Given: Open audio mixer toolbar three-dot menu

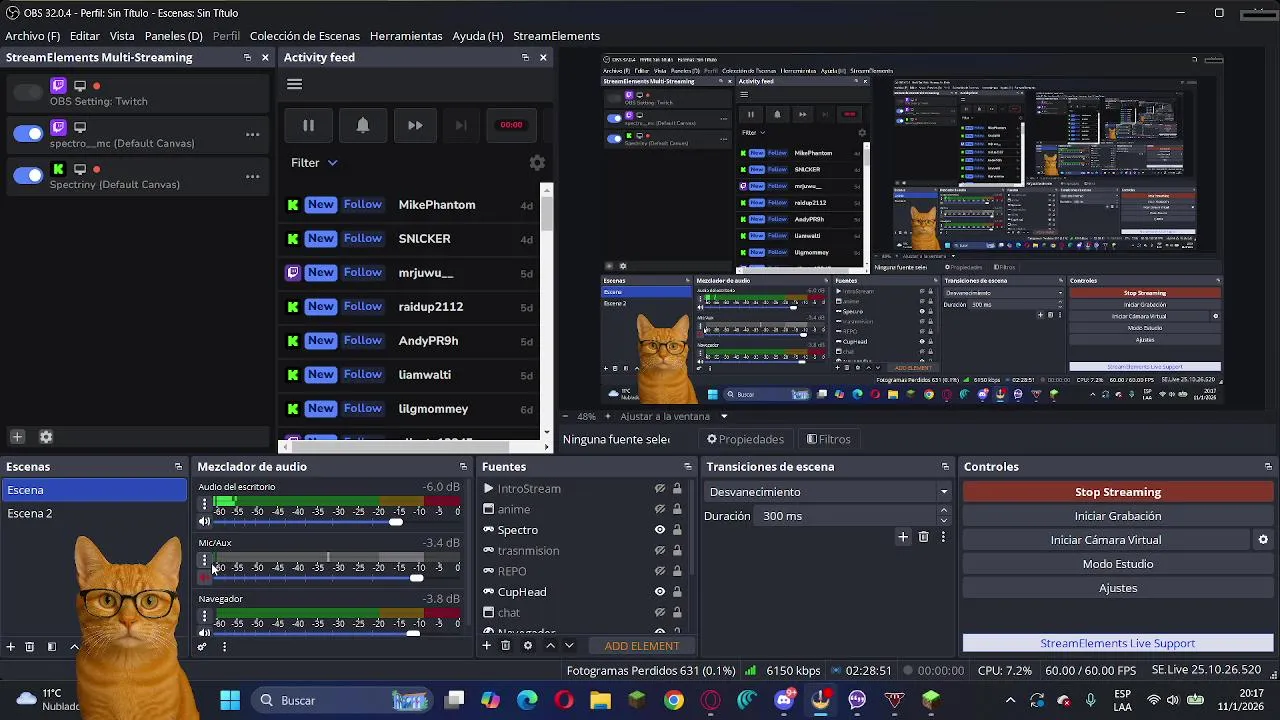Looking at the screenshot, I should (x=224, y=647).
